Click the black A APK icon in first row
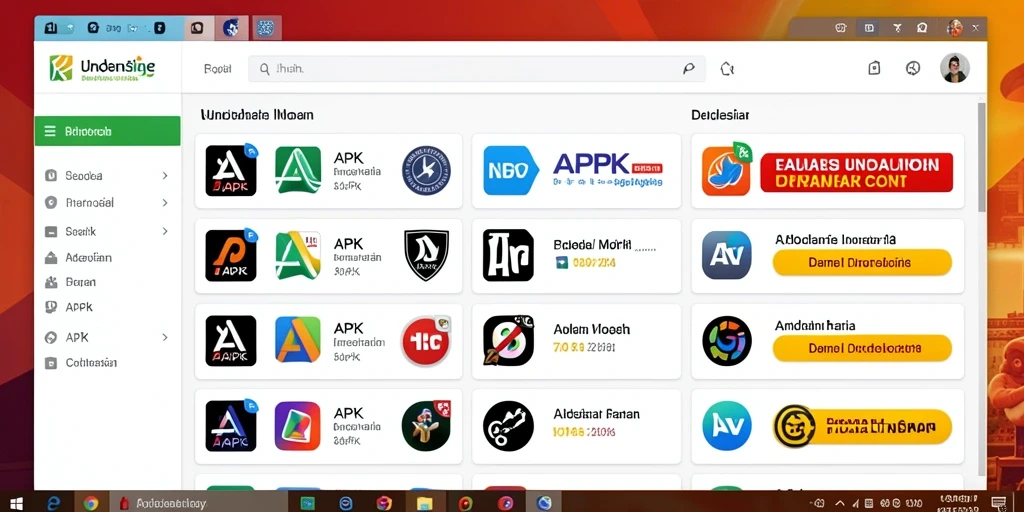Viewport: 1024px width, 512px height. click(x=231, y=170)
